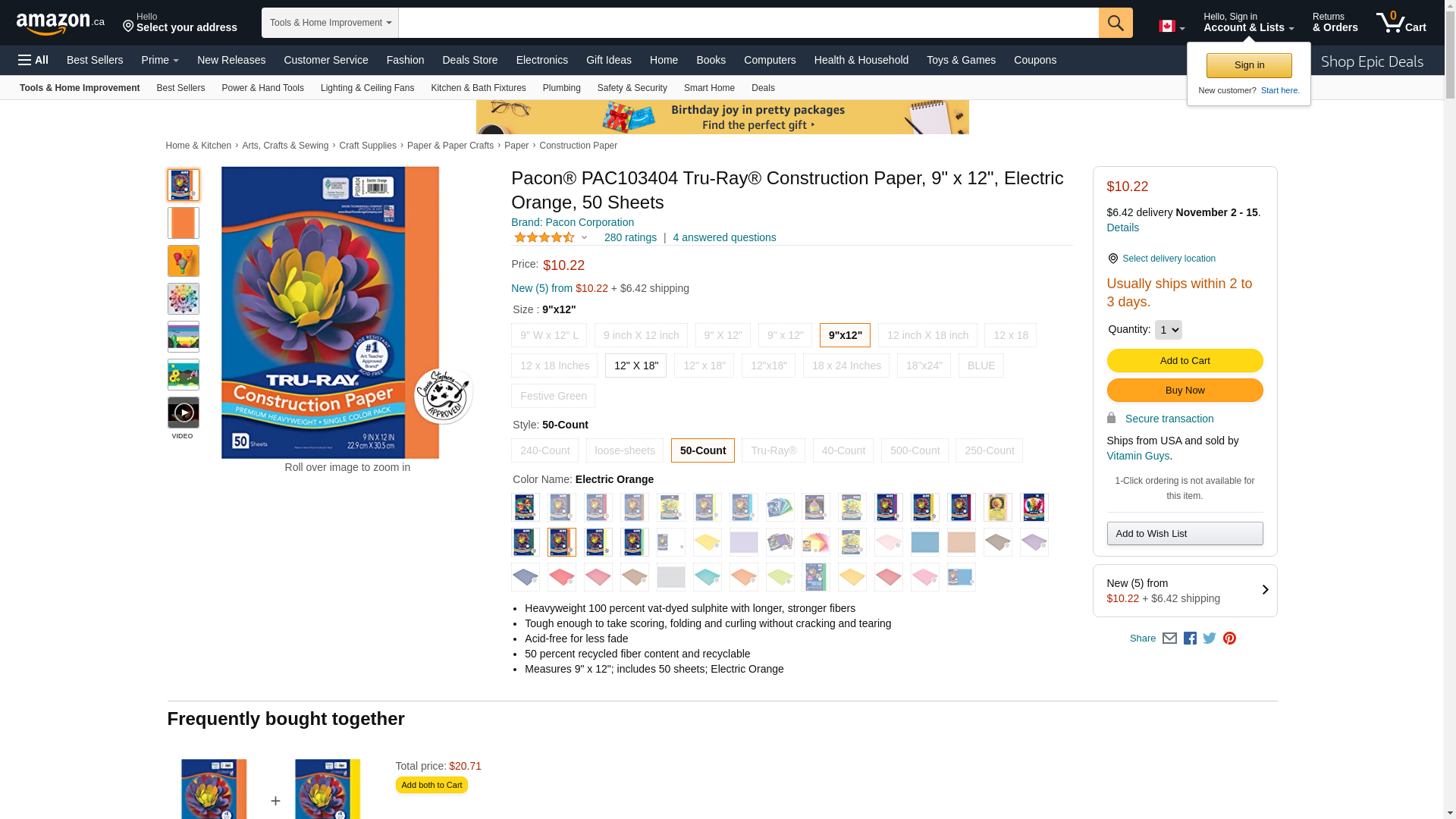Share this product via Facebook icon
Screen dimensions: 1456x819
tap(1190, 639)
